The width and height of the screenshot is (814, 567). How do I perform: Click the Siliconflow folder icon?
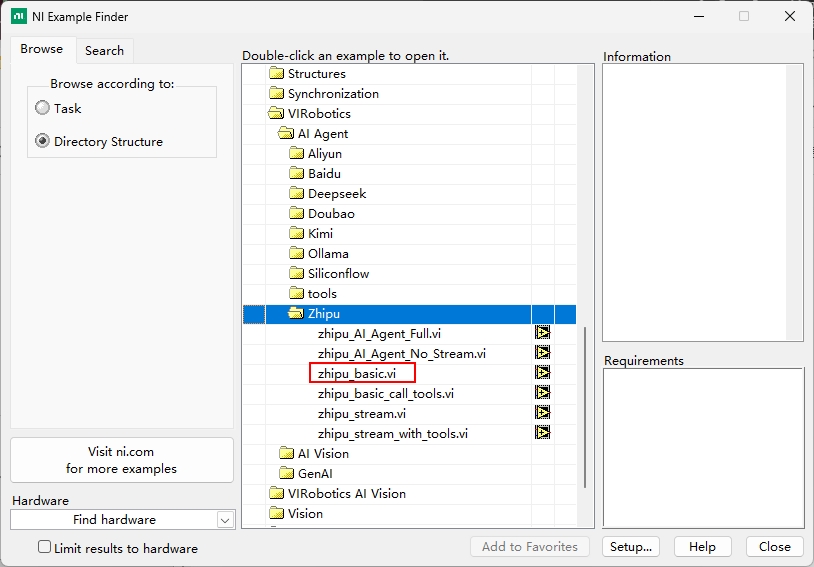pyautogui.click(x=296, y=274)
